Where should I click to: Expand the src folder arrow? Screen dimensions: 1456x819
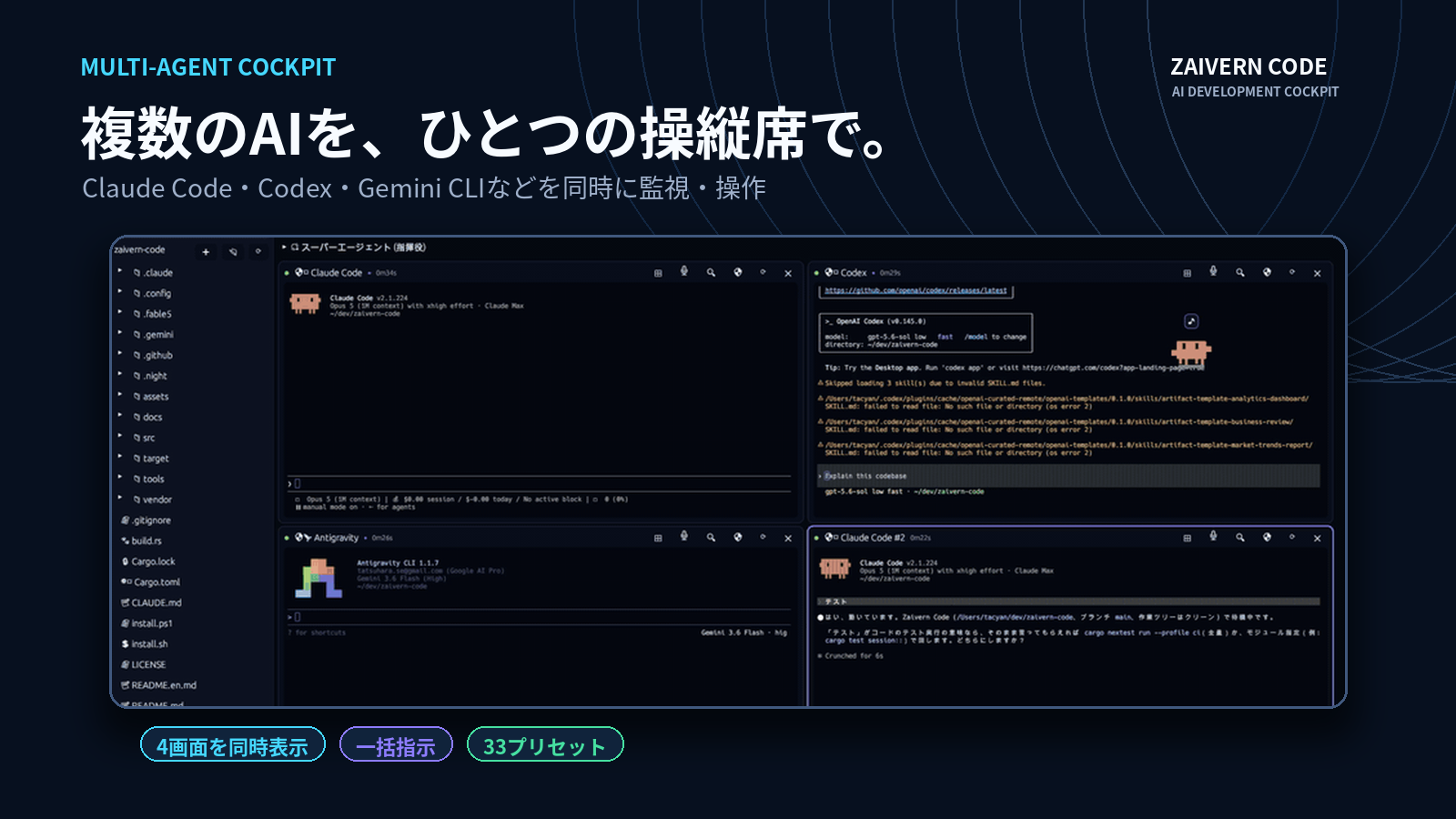tap(120, 436)
